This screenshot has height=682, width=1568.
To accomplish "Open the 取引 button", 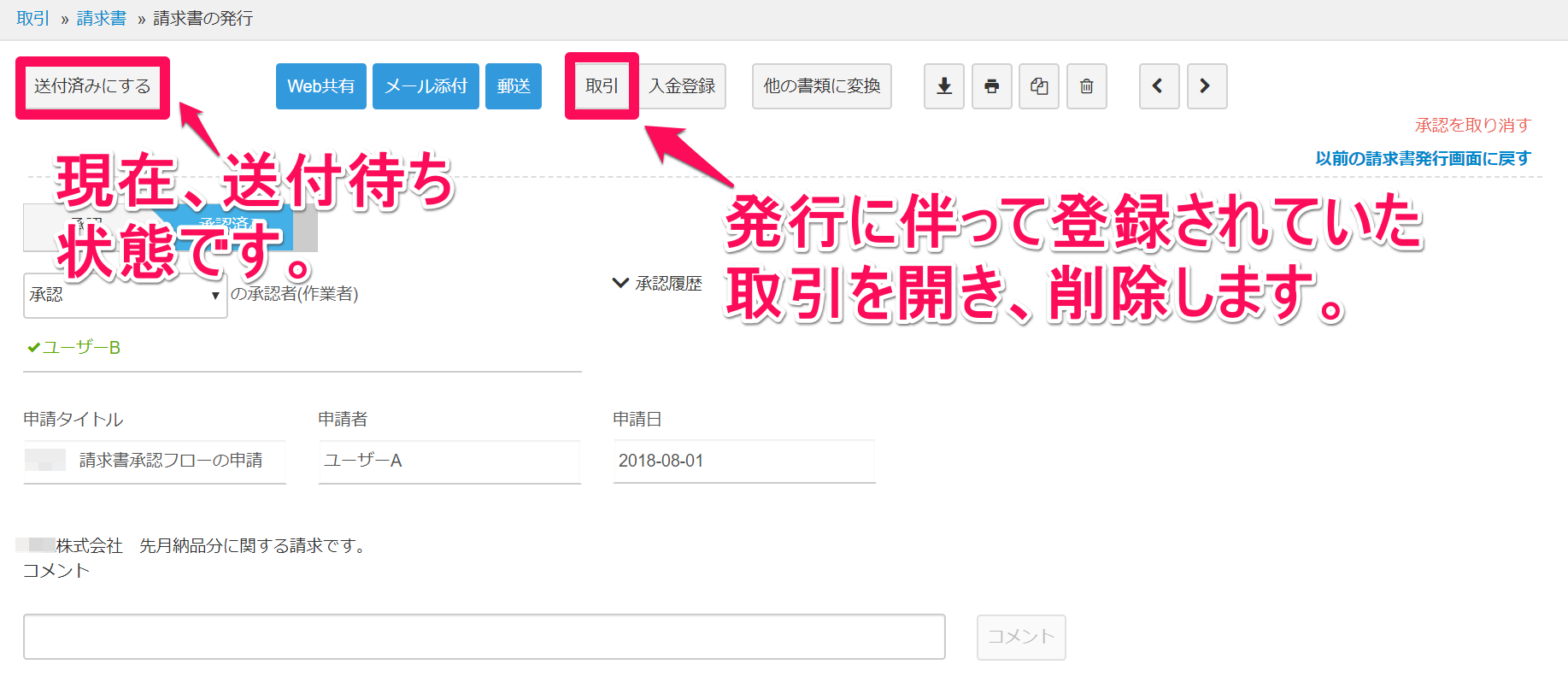I will click(602, 86).
